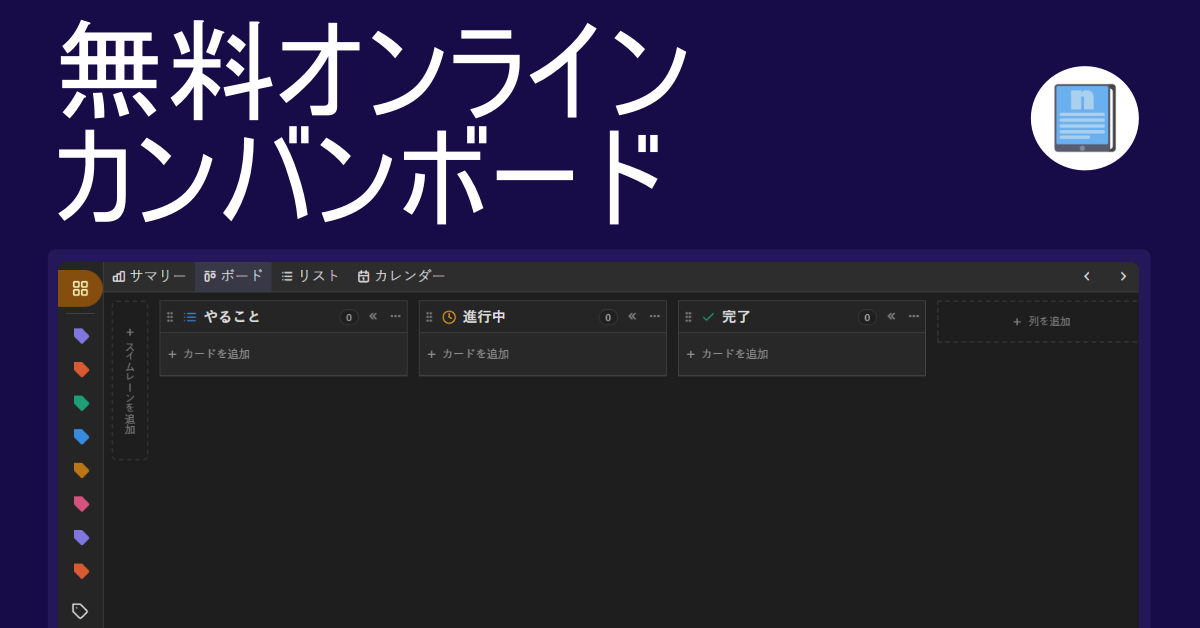Switch to the カレンダー tab
The image size is (1200, 628).
coord(401,276)
